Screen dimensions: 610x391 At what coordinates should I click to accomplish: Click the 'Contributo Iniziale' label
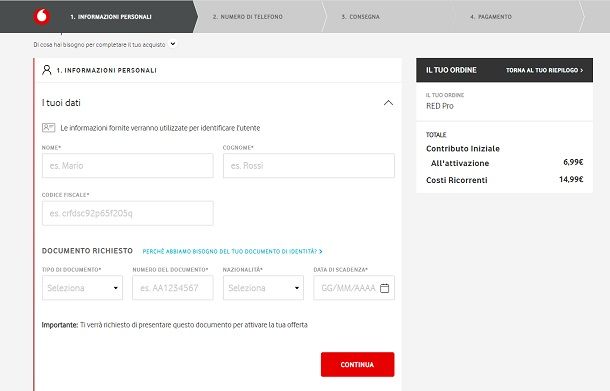(x=463, y=148)
